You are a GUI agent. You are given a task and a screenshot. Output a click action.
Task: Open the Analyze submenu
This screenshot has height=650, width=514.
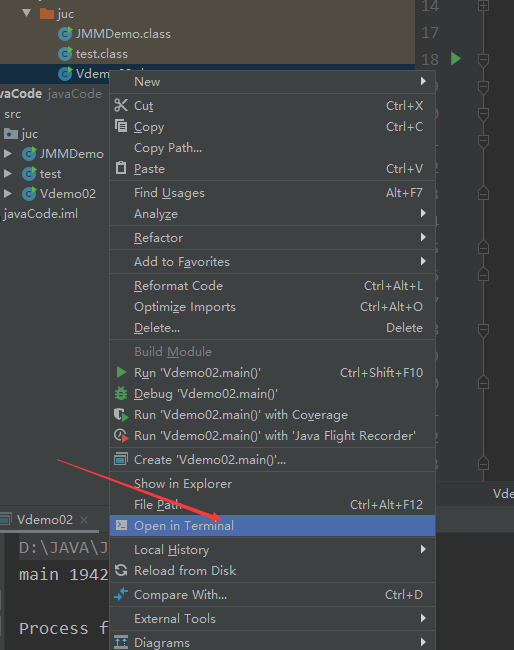pos(272,213)
